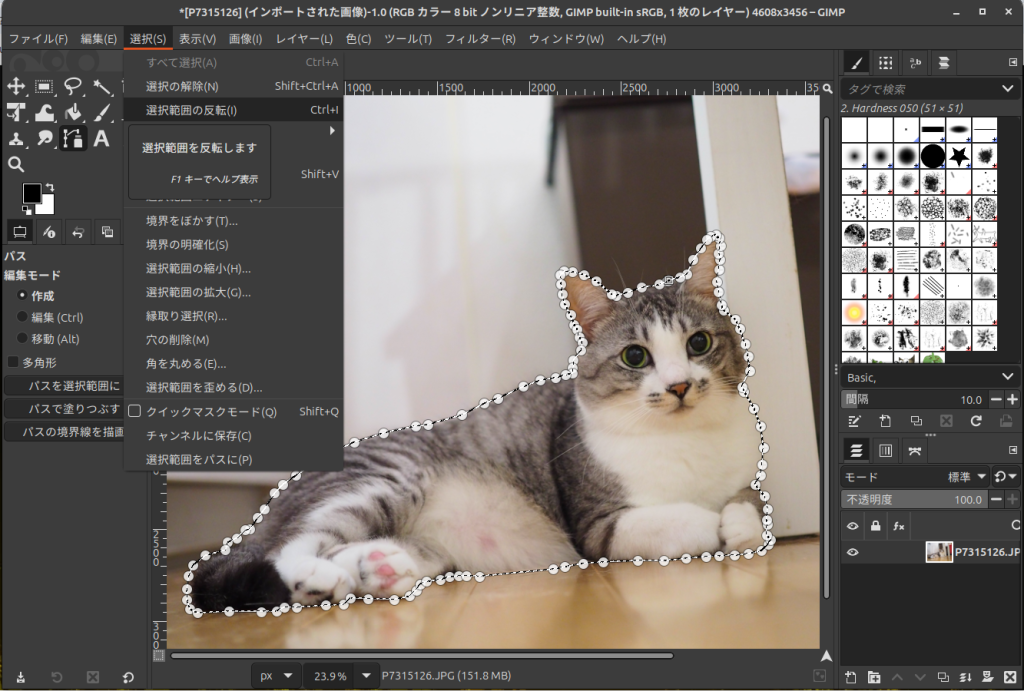Click the black foreground color swatch

(32, 193)
